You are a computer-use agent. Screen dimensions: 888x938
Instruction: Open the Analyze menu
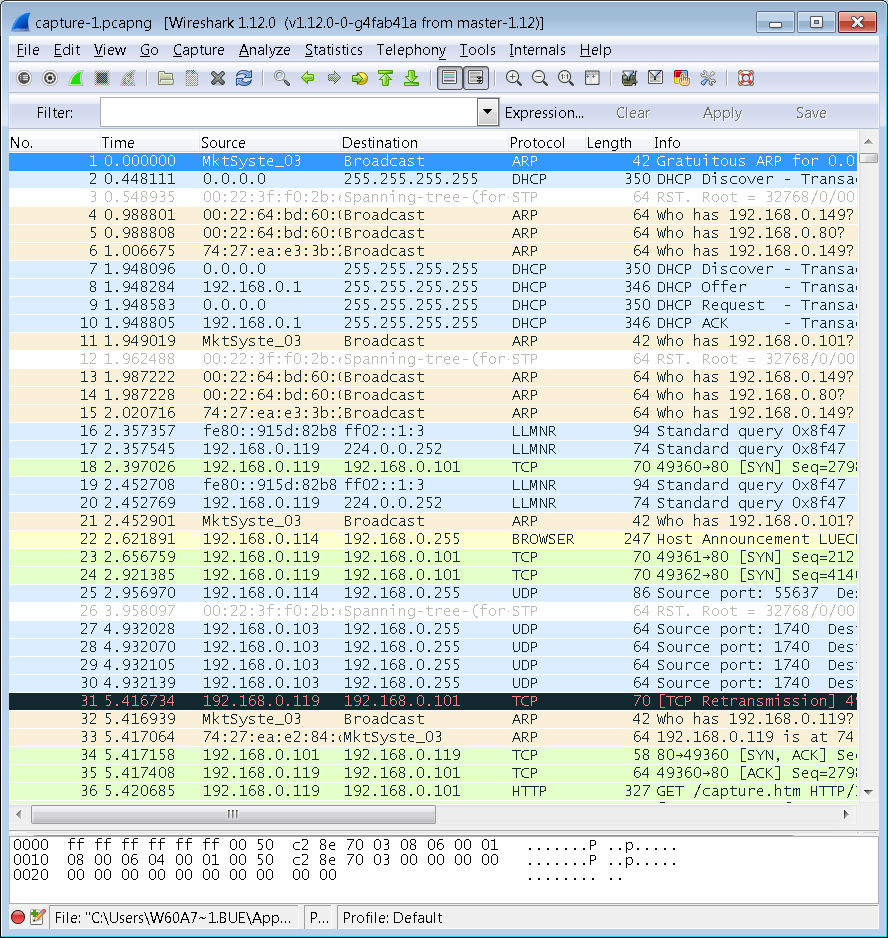coord(264,50)
